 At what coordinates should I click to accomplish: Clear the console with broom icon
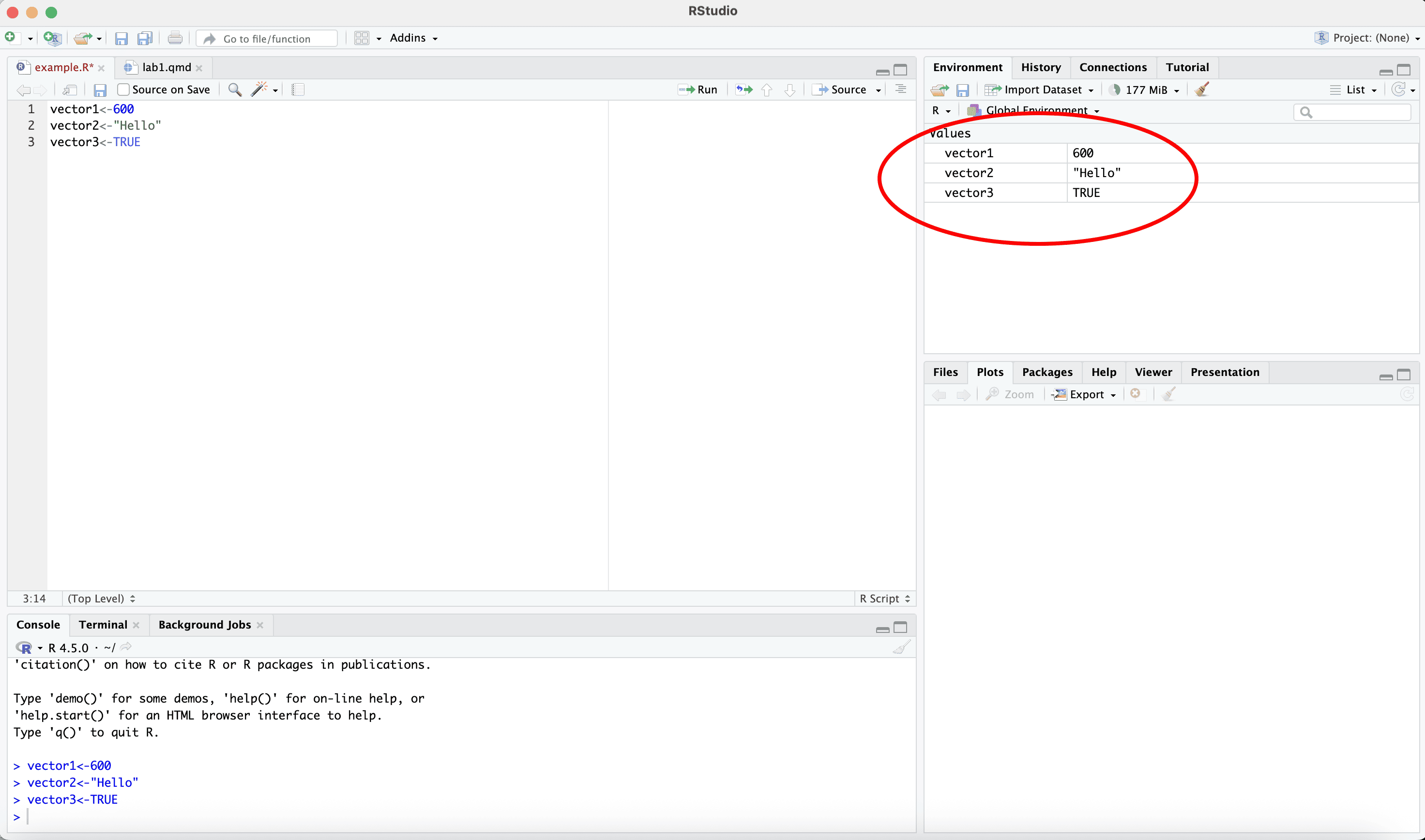[901, 647]
